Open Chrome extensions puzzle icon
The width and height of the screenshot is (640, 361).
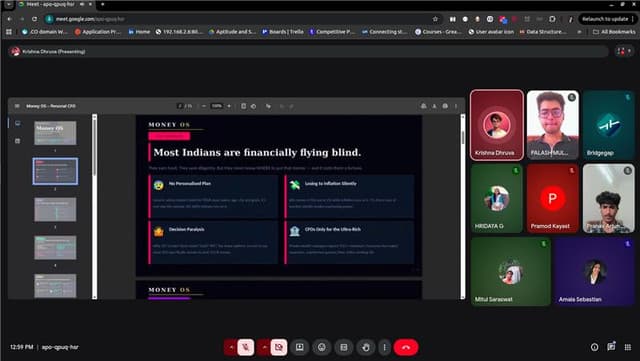[552, 19]
